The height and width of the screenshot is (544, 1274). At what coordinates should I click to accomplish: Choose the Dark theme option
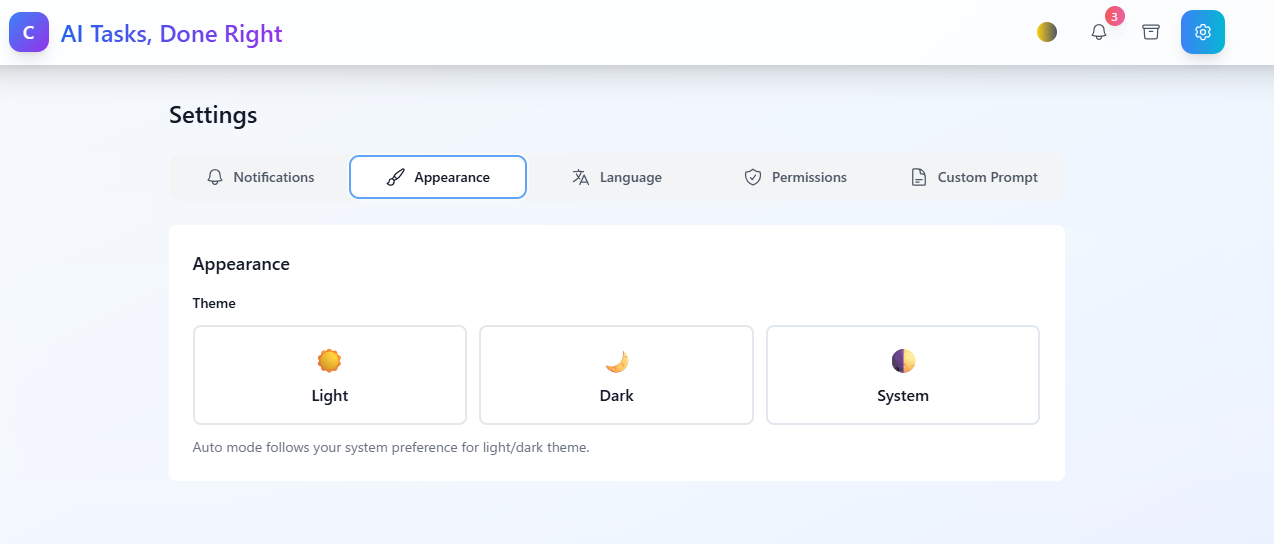(x=616, y=375)
